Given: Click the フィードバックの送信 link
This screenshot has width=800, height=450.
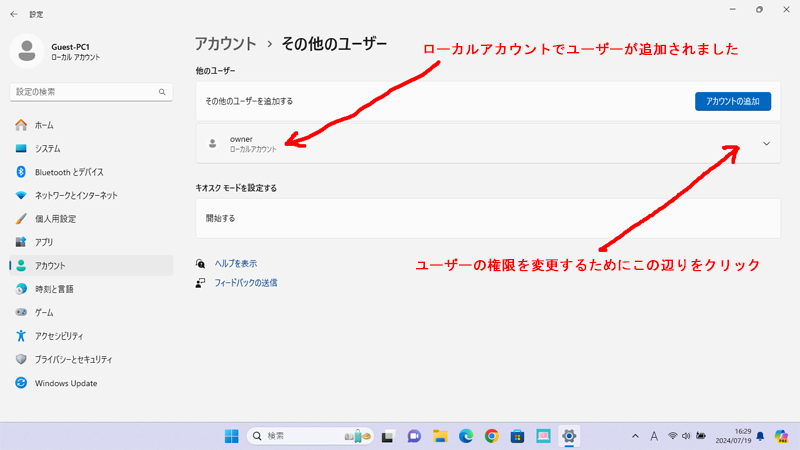Looking at the screenshot, I should (x=245, y=283).
